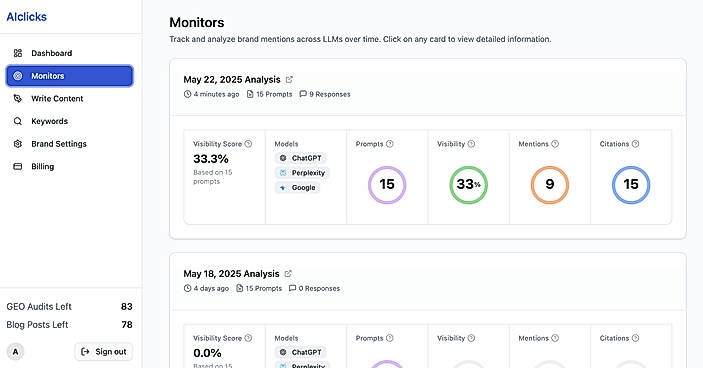Click the orange Mentions circle showing 9

click(x=550, y=185)
